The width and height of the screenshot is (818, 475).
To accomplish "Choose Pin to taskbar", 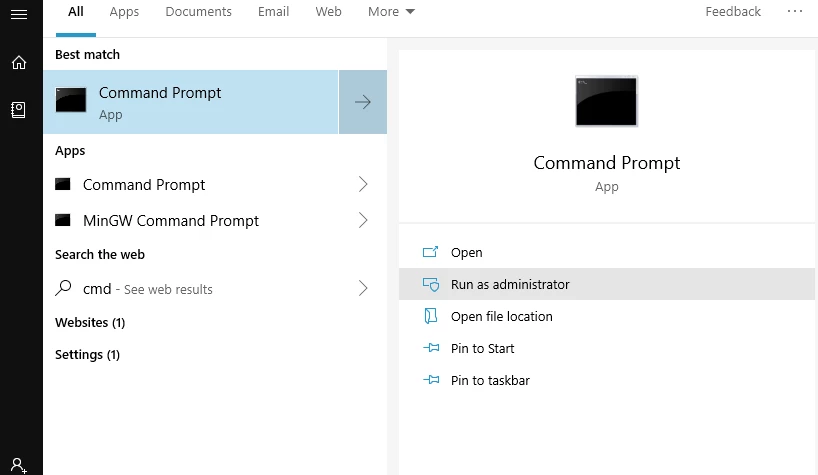I will tap(607, 380).
